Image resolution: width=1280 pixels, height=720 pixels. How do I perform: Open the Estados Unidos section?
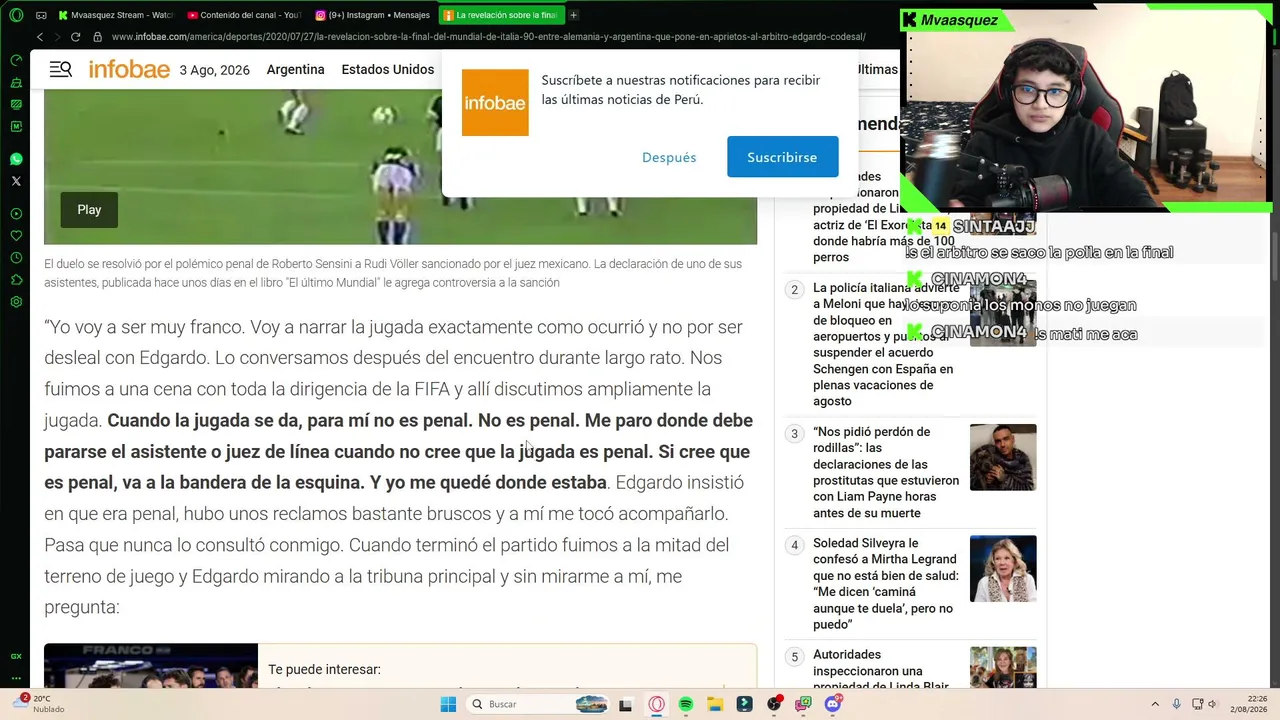388,69
